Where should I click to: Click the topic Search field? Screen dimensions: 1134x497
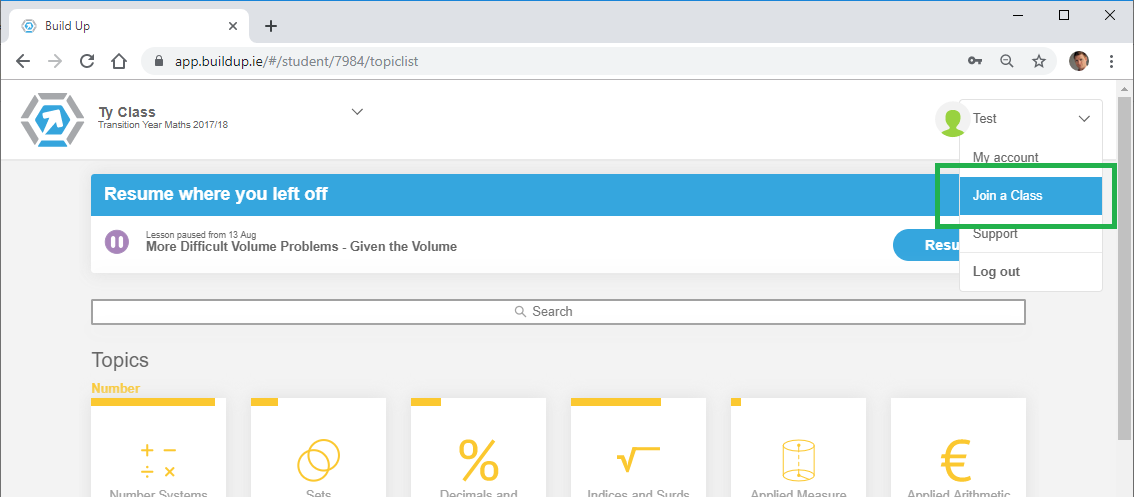pos(558,312)
